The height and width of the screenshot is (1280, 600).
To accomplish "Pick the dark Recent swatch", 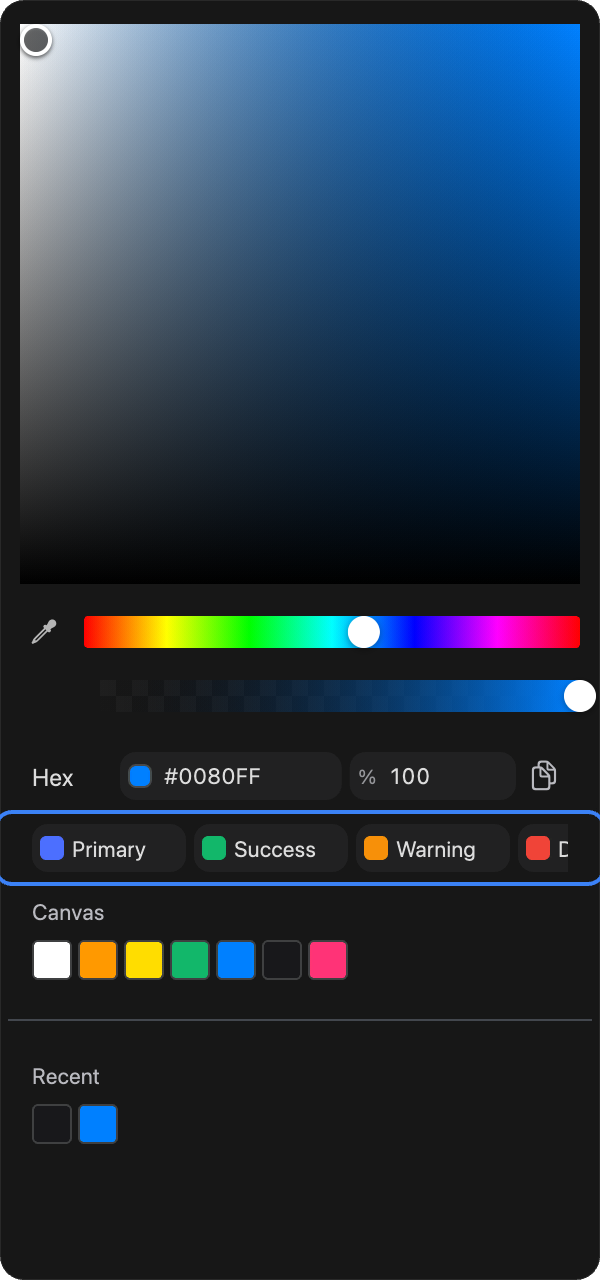I will click(52, 1124).
